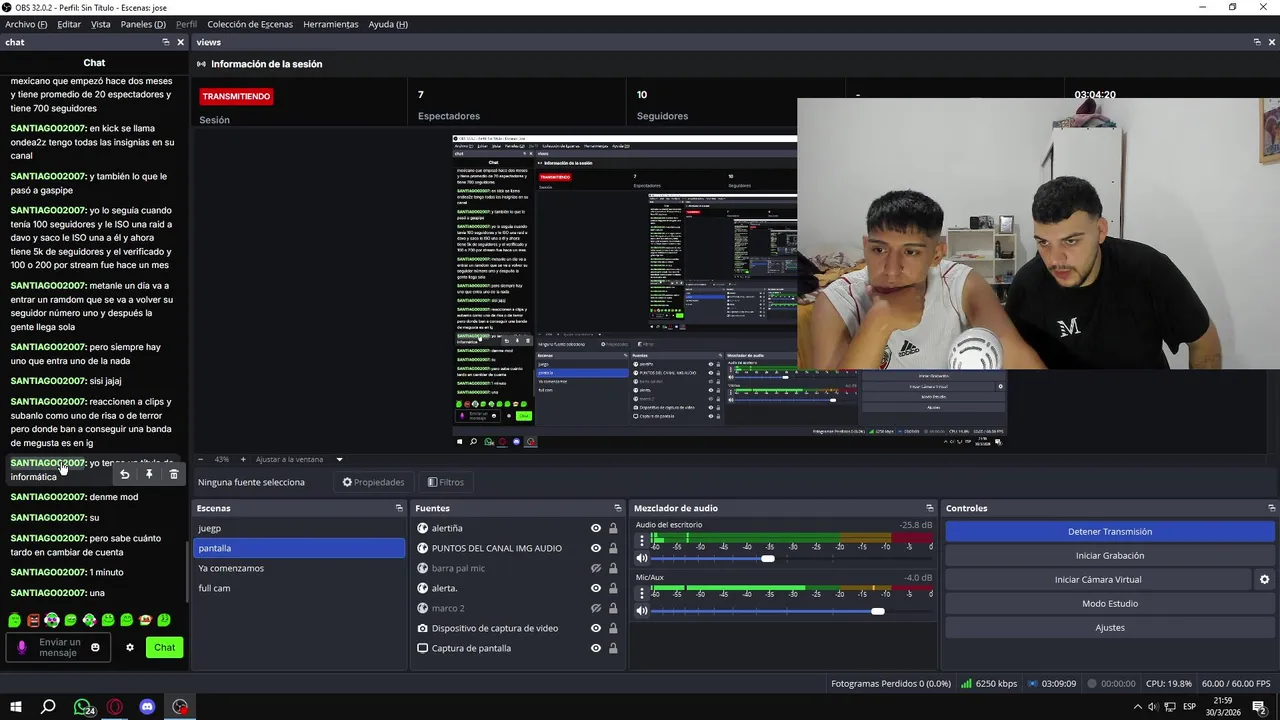Show the marco 2 source
The height and width of the screenshot is (720, 1280).
click(x=596, y=608)
